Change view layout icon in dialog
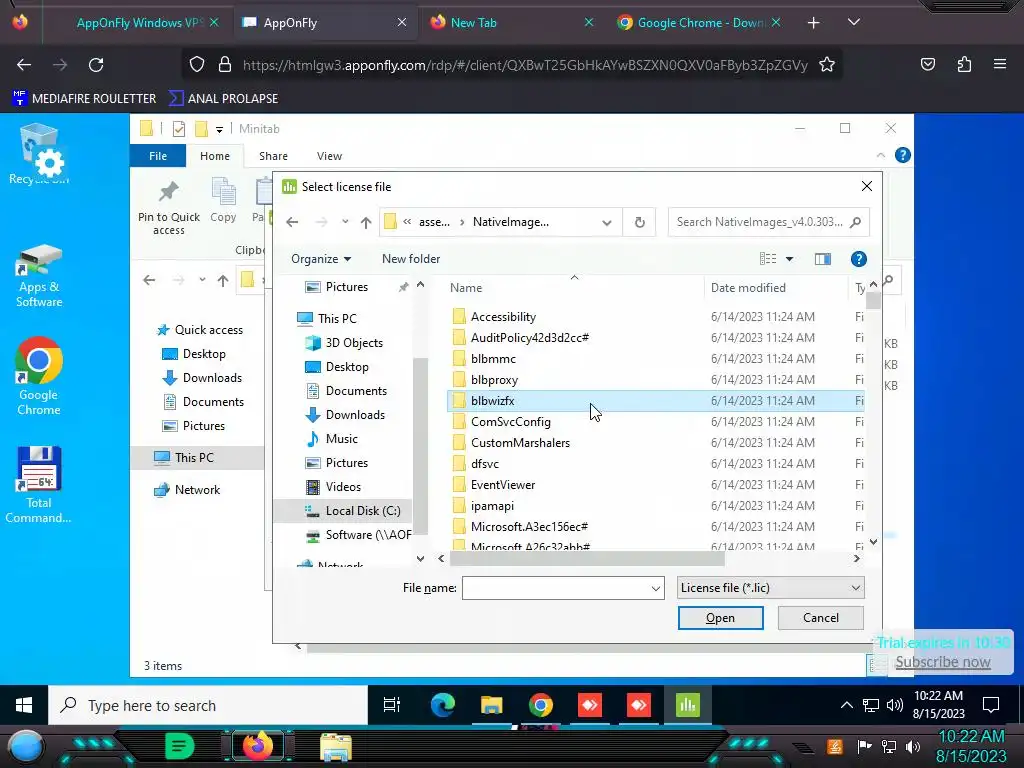The width and height of the screenshot is (1024, 768). pos(768,259)
